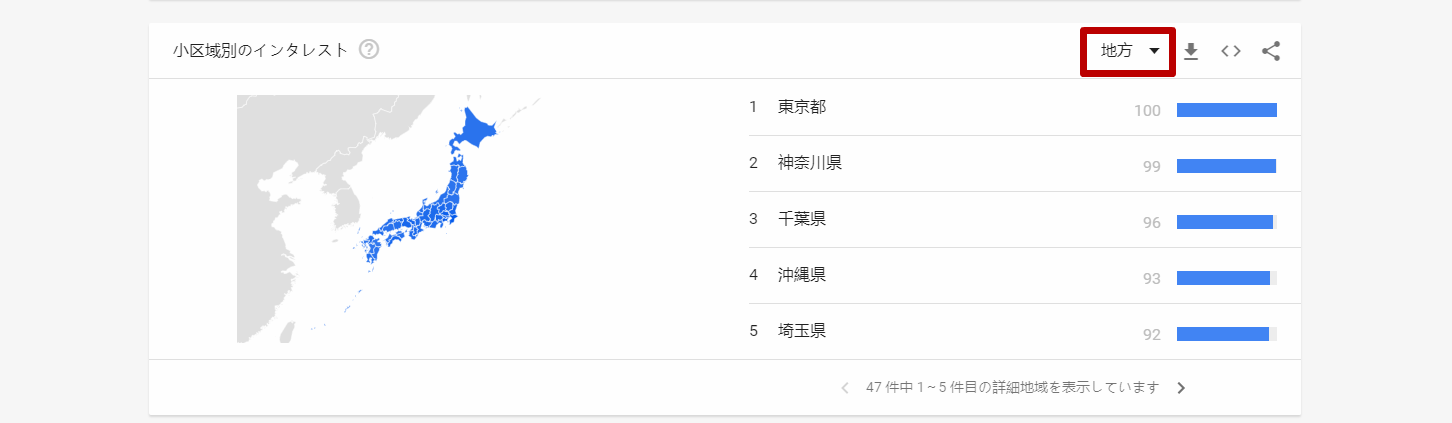Open the help icon beside 小区域別のインタレスト
1452x423 pixels.
tap(369, 49)
